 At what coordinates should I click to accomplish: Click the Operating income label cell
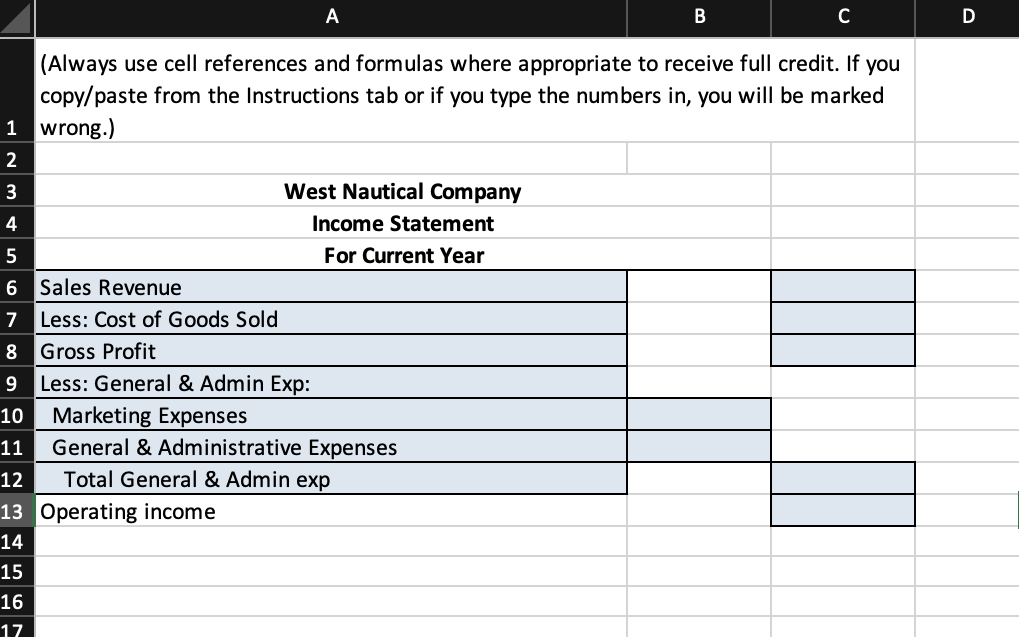pyautogui.click(x=330, y=511)
